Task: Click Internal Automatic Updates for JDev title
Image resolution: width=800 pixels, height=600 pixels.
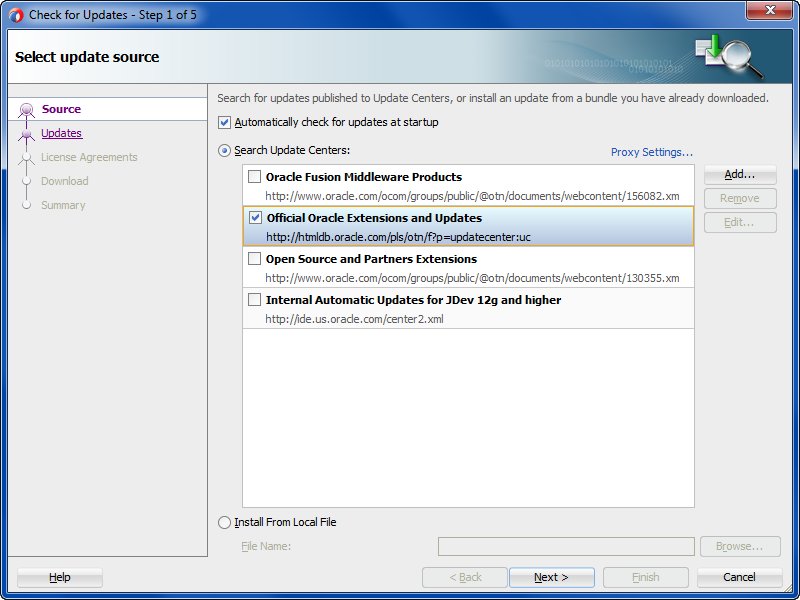Action: tap(413, 300)
